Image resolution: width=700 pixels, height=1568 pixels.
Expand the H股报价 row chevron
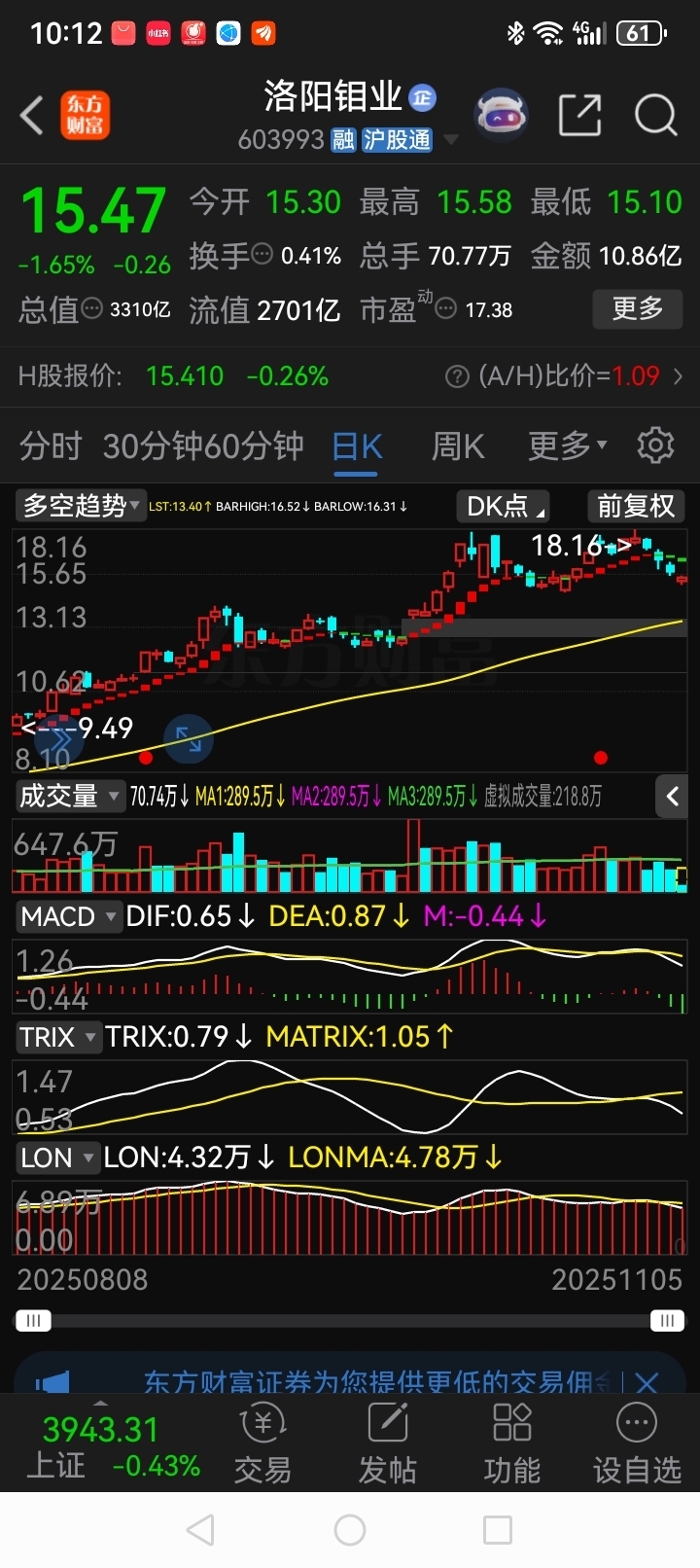(678, 376)
